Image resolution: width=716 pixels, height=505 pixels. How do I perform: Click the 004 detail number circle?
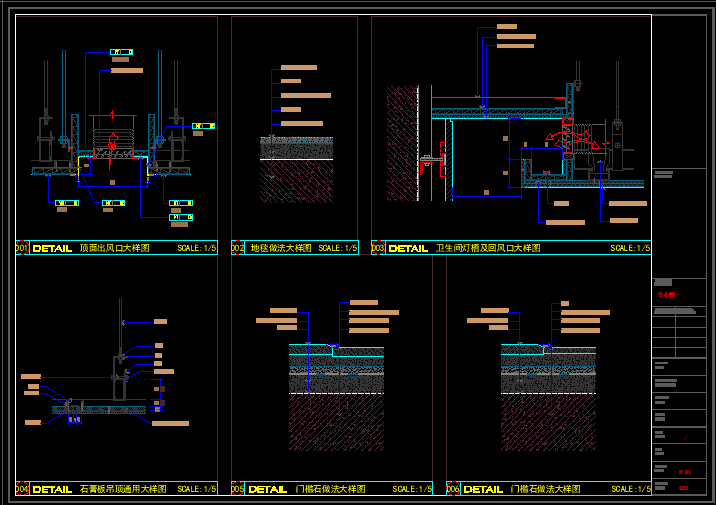[22, 489]
